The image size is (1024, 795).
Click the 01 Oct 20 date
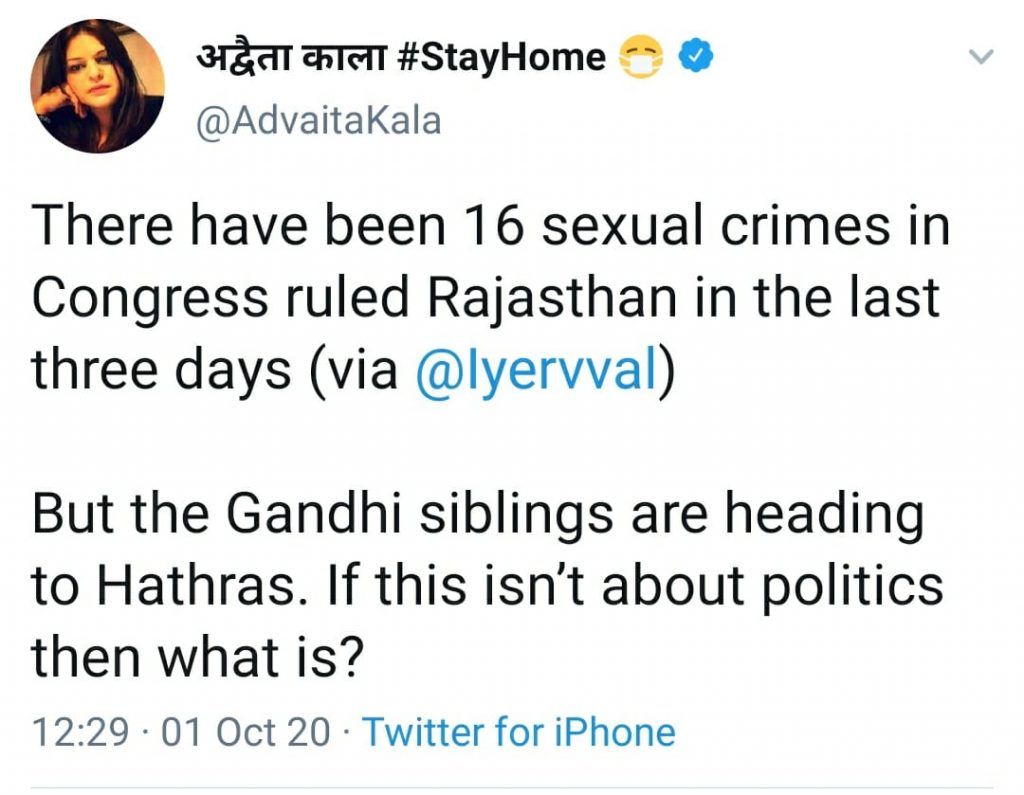click(x=246, y=732)
